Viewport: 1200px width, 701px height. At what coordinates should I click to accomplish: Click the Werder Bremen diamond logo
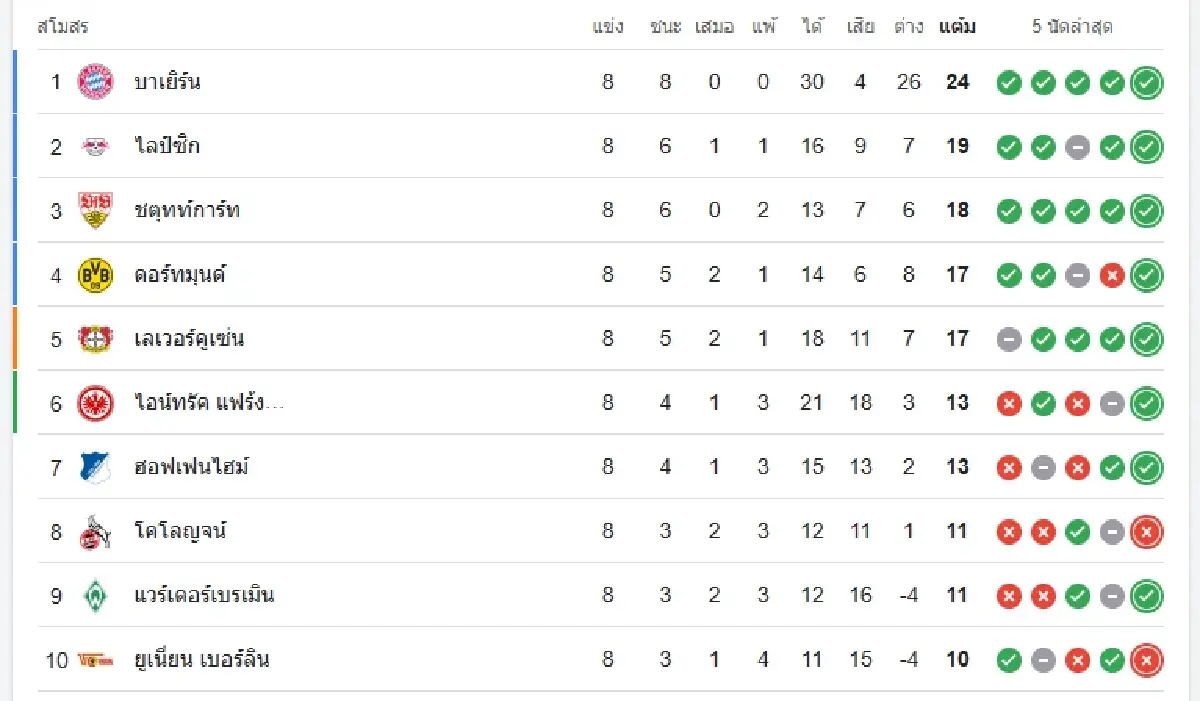pyautogui.click(x=96, y=595)
